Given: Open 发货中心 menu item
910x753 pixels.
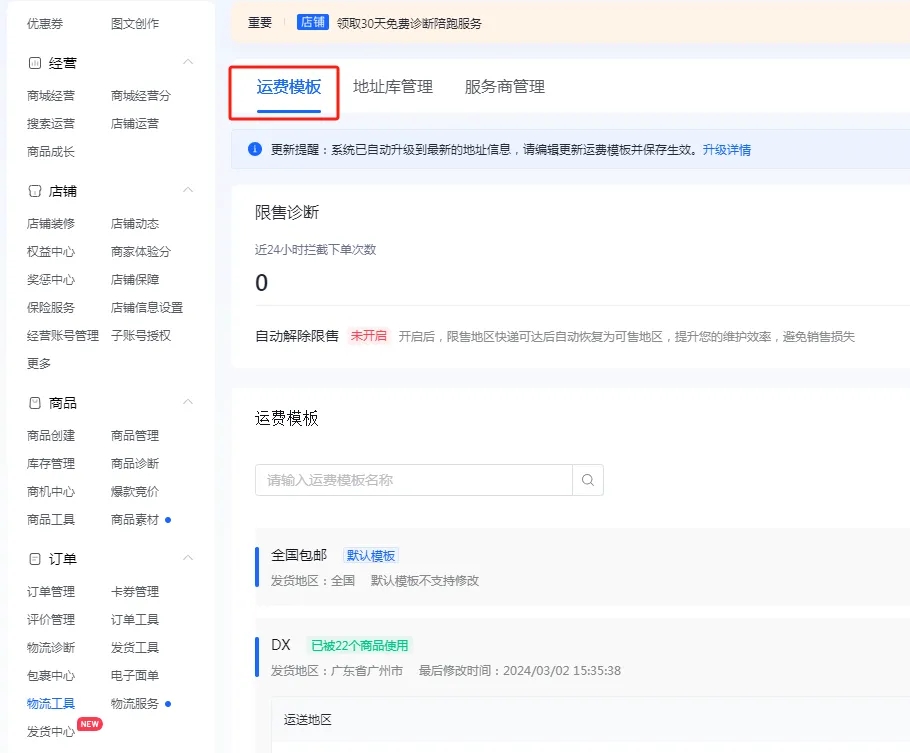Looking at the screenshot, I should [50, 731].
